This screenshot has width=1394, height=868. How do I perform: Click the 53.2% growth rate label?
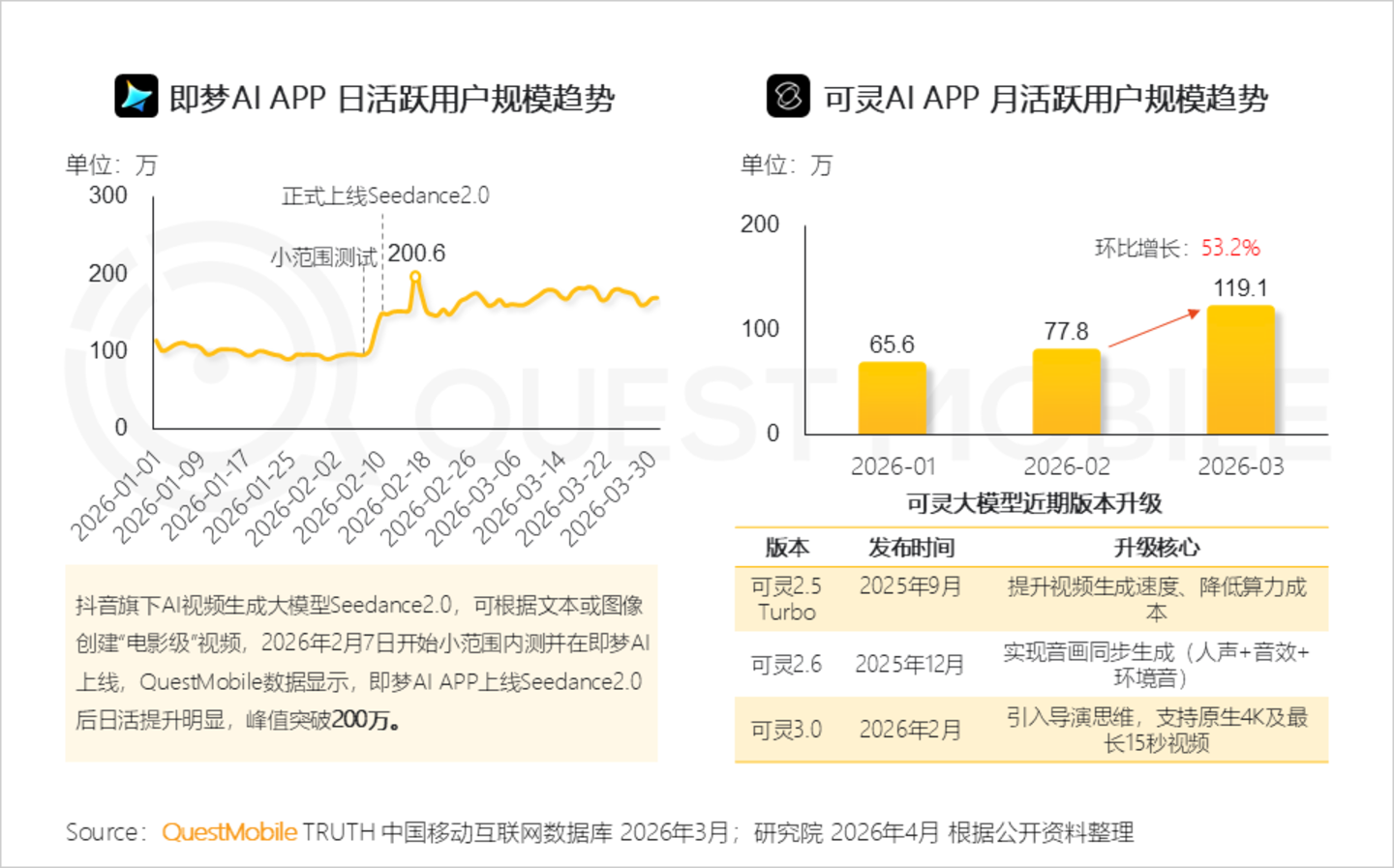click(1230, 248)
